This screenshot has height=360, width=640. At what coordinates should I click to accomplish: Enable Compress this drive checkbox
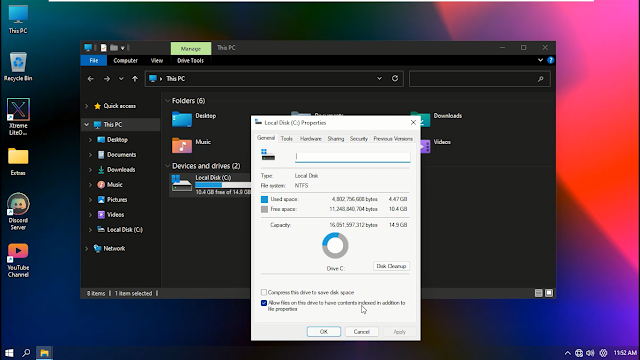(x=264, y=292)
